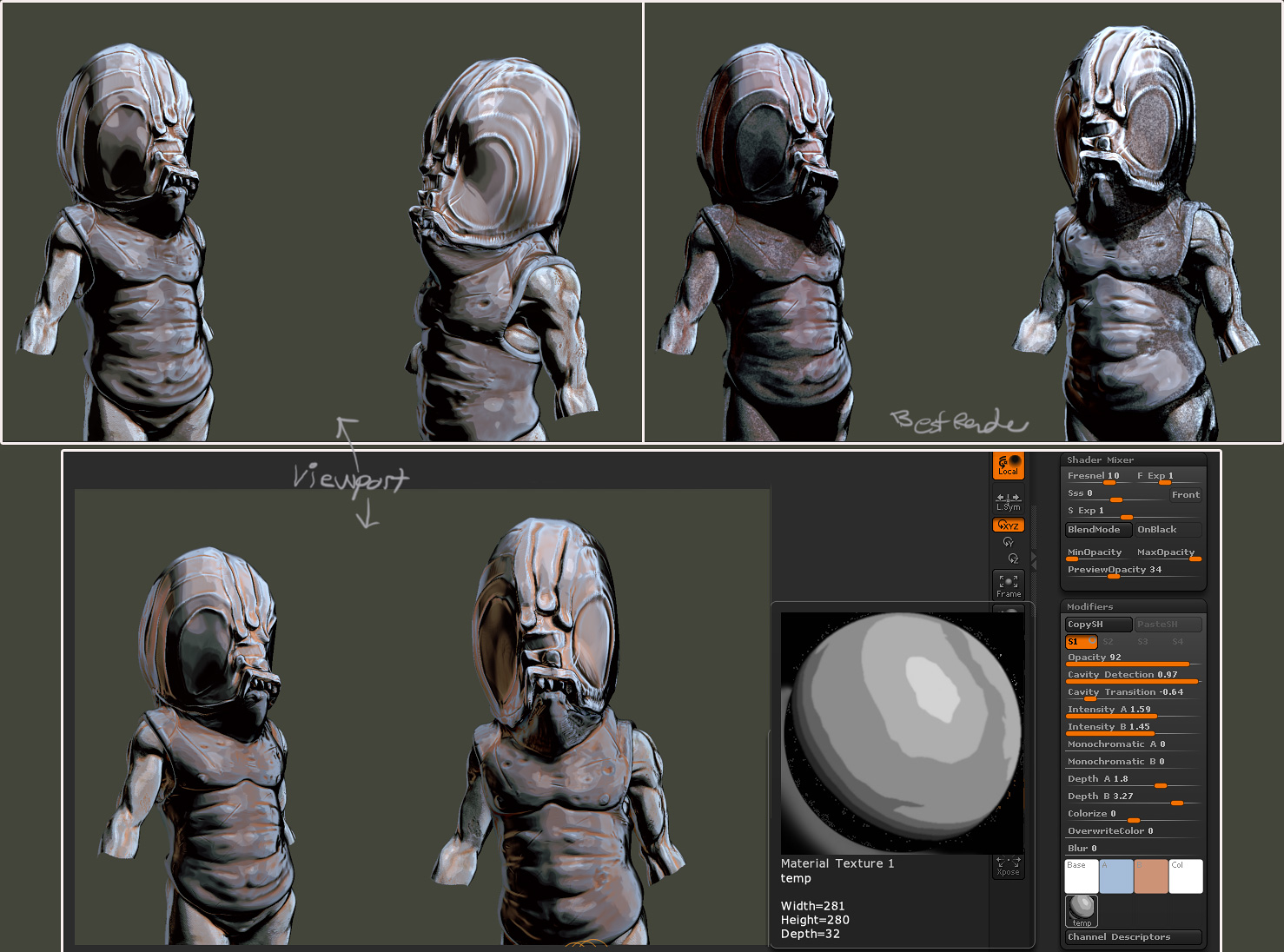Select the Z axis rotation icon

tap(1012, 559)
